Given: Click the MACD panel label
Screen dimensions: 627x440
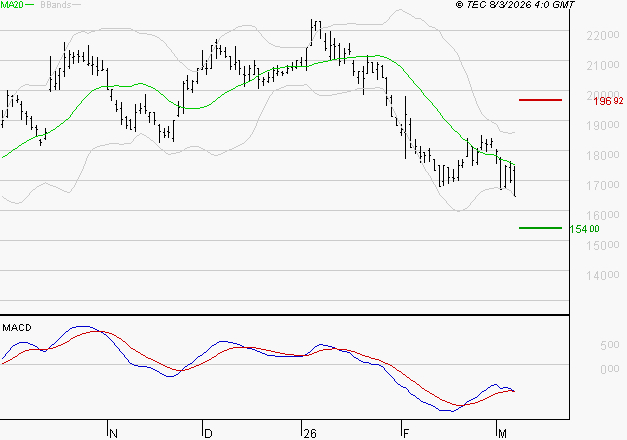Looking at the screenshot, I should click(x=17, y=328).
